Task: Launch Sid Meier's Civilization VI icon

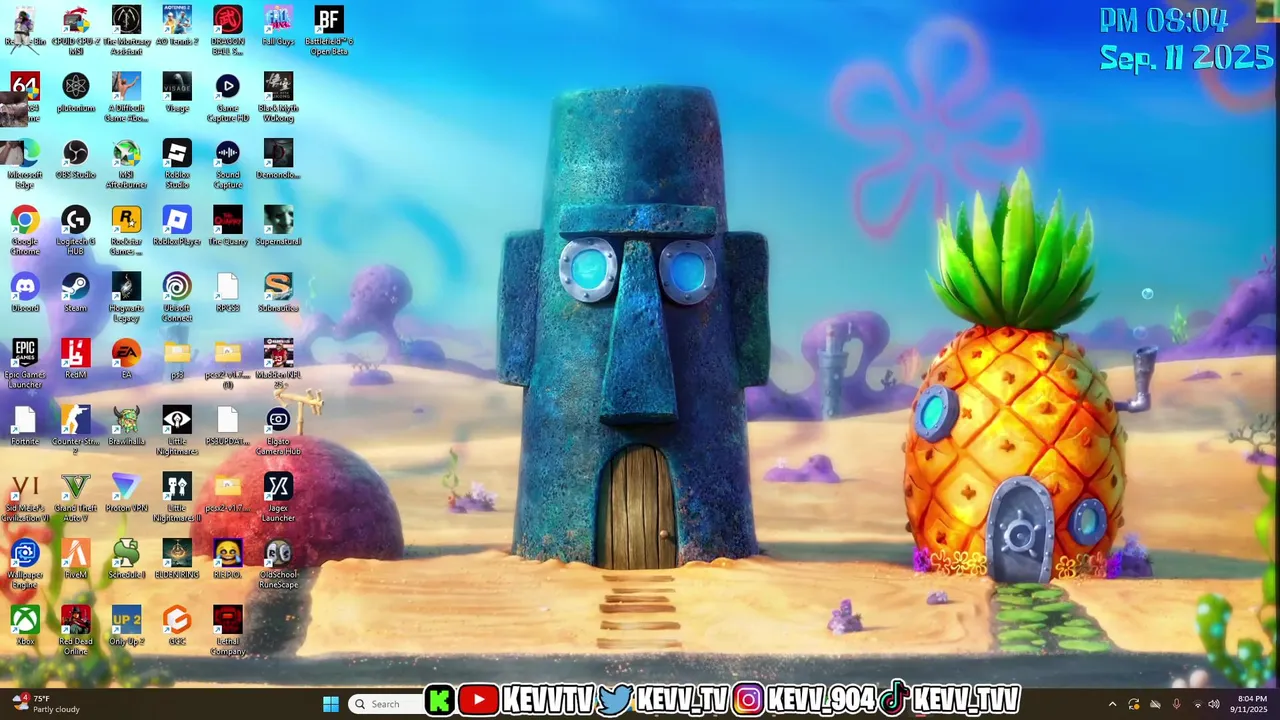Action: tap(25, 497)
